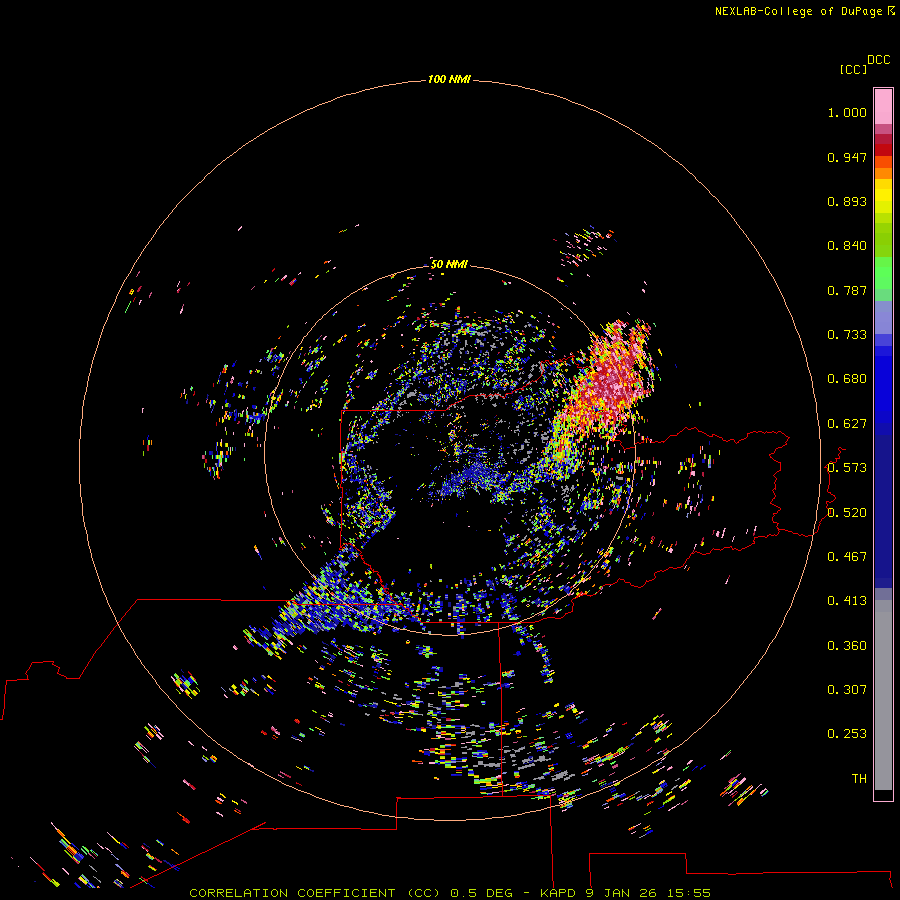The image size is (900, 900).
Task: Click the 0.733 scale value
Action: point(847,335)
